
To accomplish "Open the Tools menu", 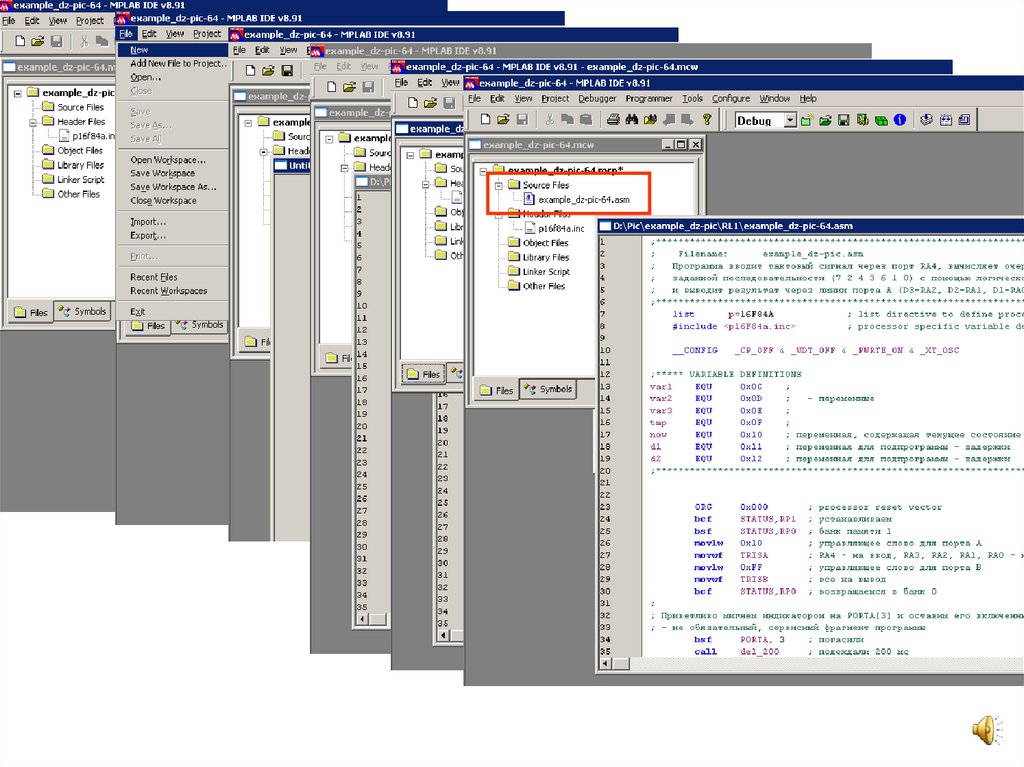I will 692,99.
